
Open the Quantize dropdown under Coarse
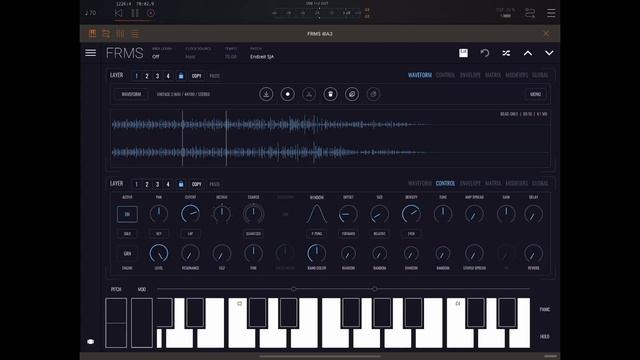pos(253,234)
